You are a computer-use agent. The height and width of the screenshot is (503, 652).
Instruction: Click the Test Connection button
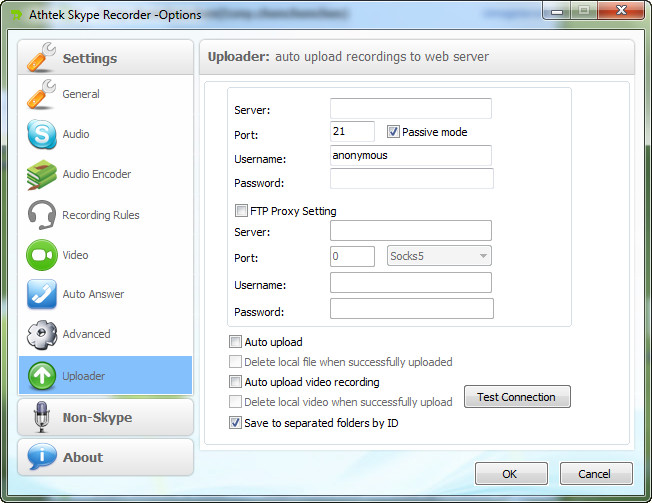[x=517, y=397]
